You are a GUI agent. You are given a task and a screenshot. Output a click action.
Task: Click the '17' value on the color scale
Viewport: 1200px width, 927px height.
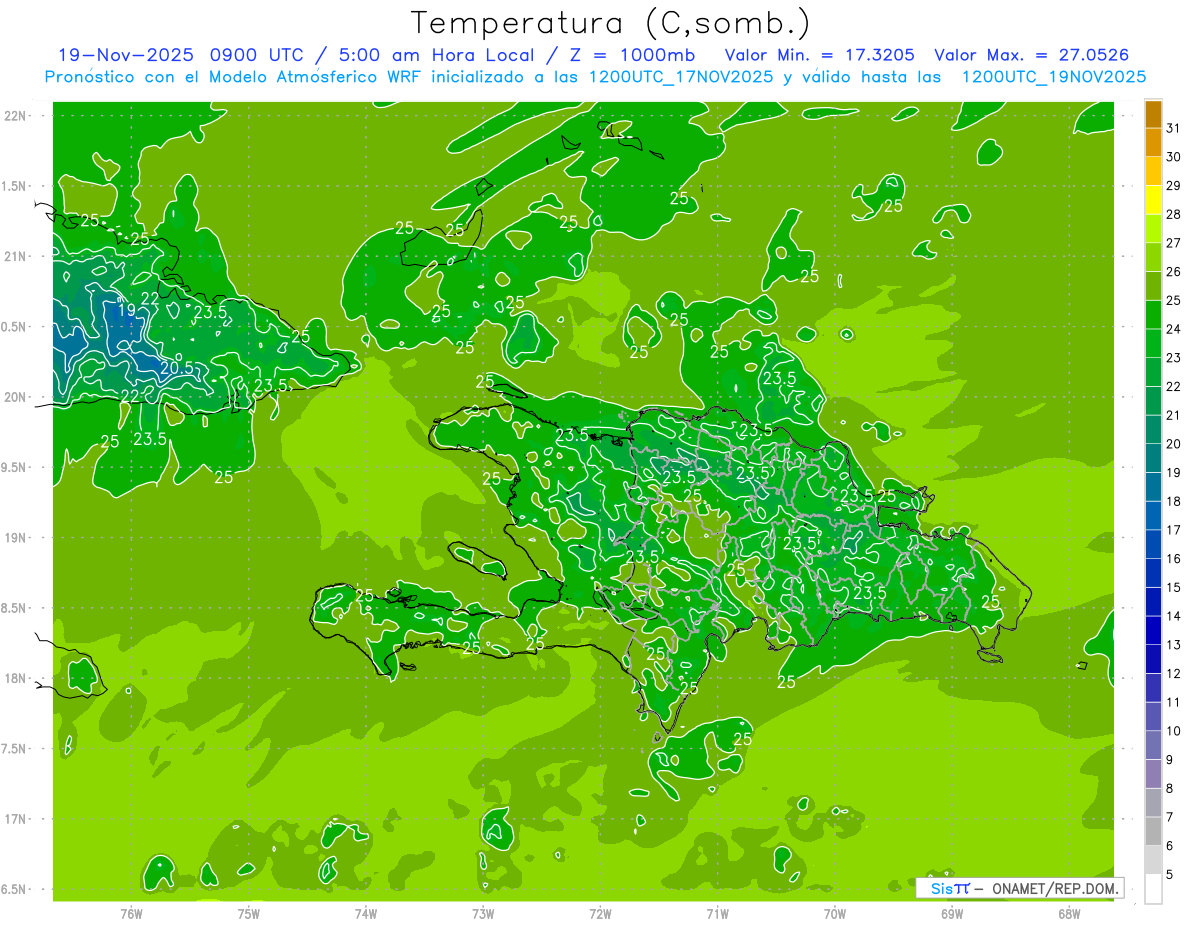[x=1174, y=530]
